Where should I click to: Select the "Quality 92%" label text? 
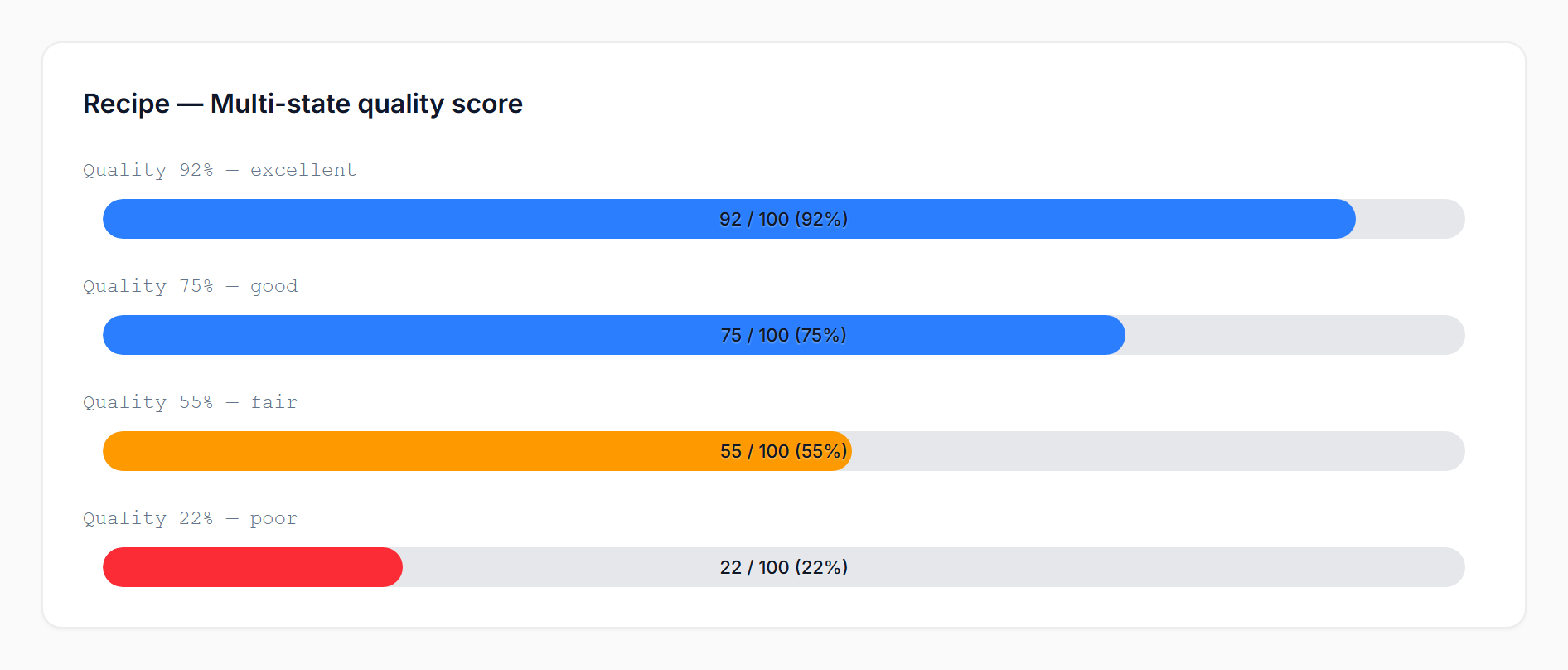148,170
